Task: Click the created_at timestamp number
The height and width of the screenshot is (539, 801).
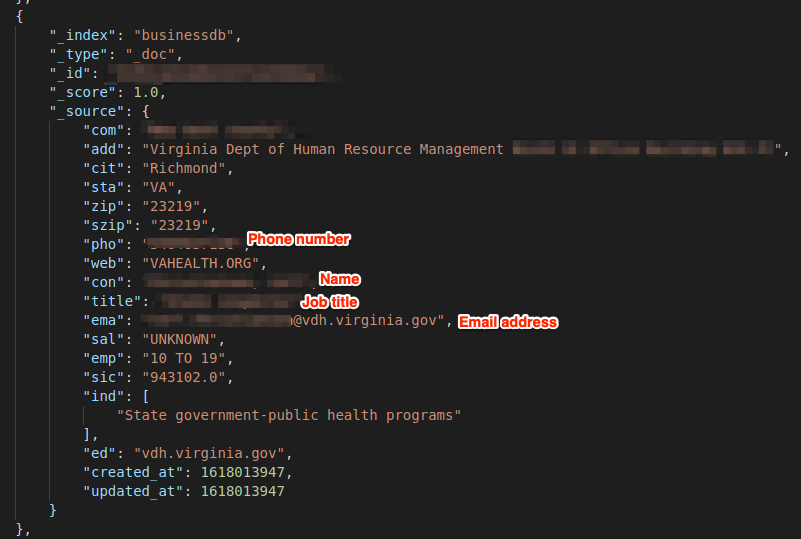Action: [x=243, y=472]
